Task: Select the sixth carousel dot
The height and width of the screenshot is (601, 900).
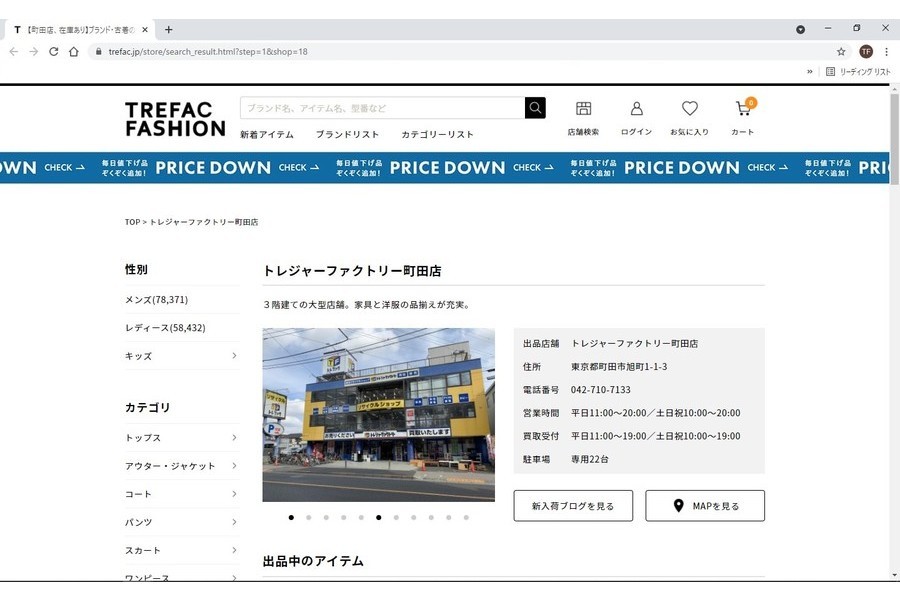Action: (379, 517)
